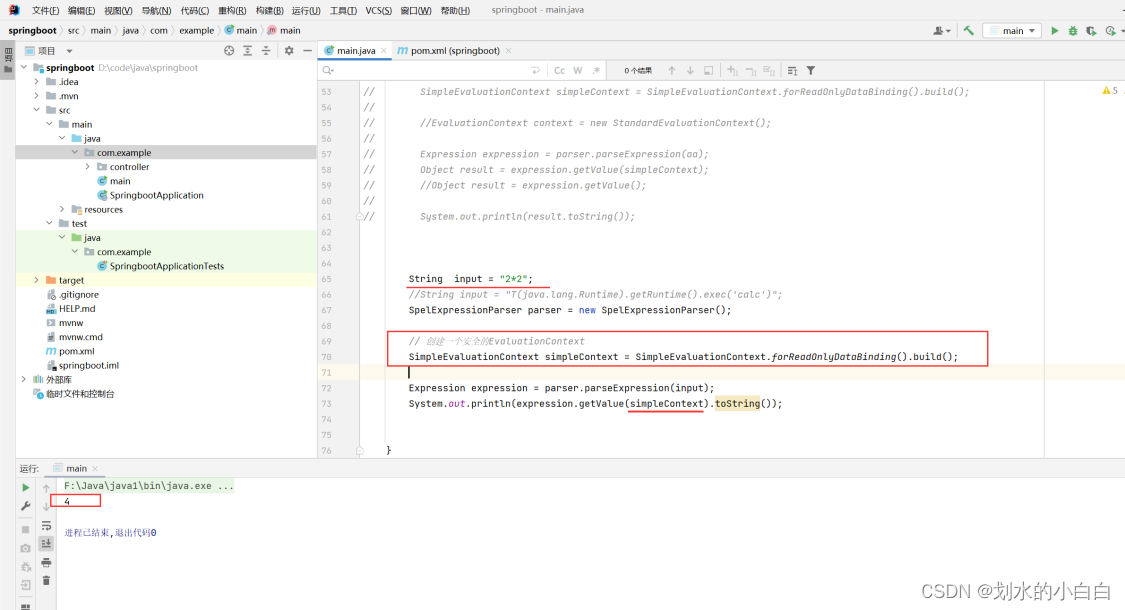The width and height of the screenshot is (1125, 610).
Task: Collapse all items in project panel
Action: coord(266,51)
